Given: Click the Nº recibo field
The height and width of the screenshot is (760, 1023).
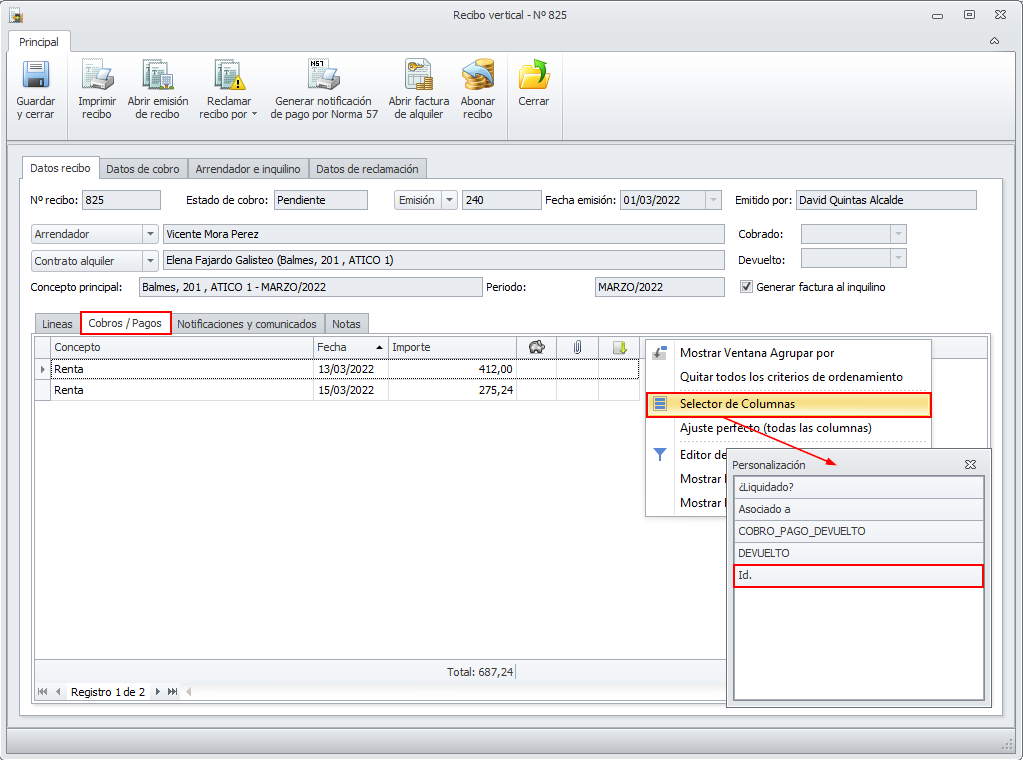Looking at the screenshot, I should coord(120,200).
